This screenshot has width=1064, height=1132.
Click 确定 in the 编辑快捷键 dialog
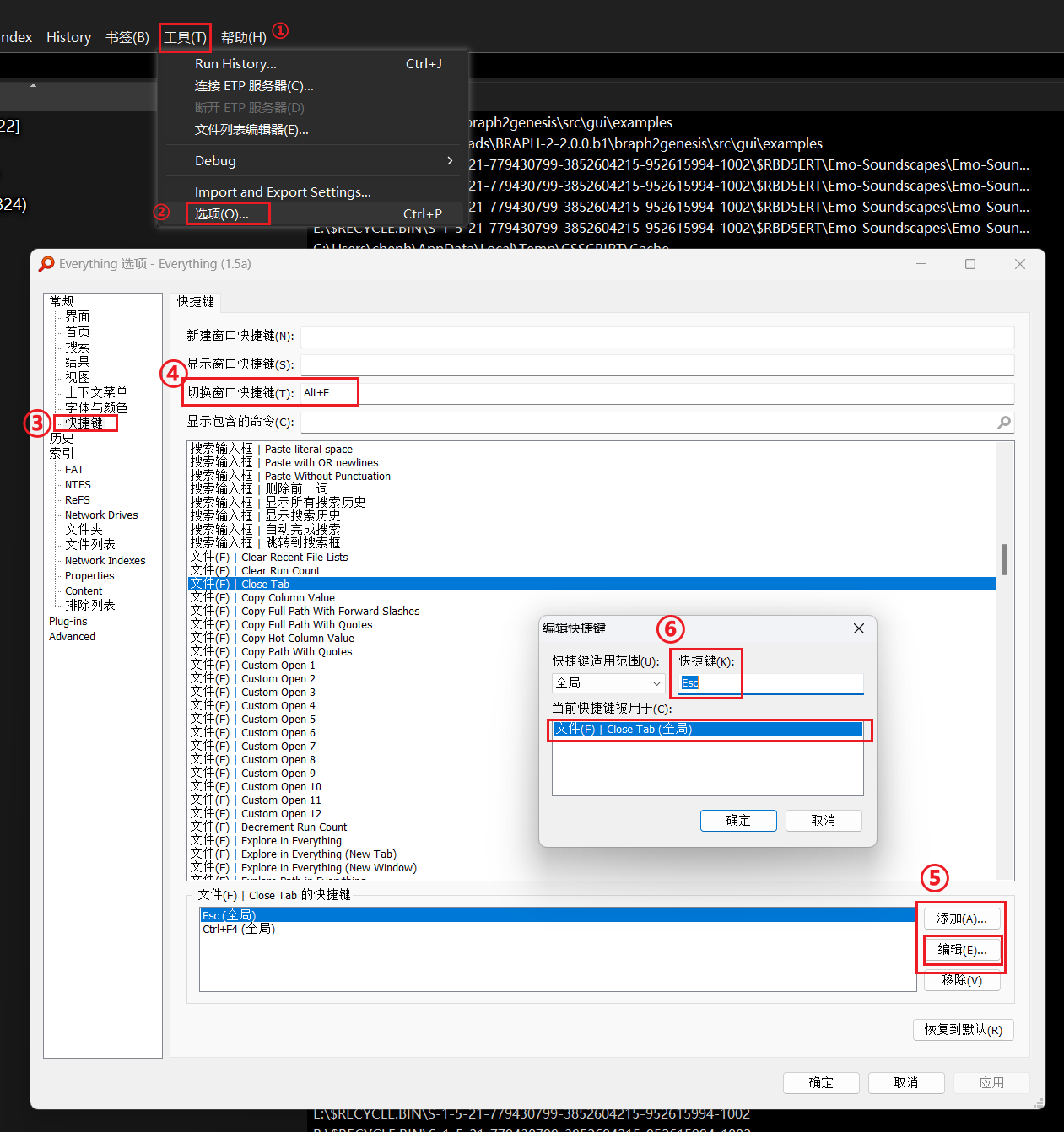(738, 821)
